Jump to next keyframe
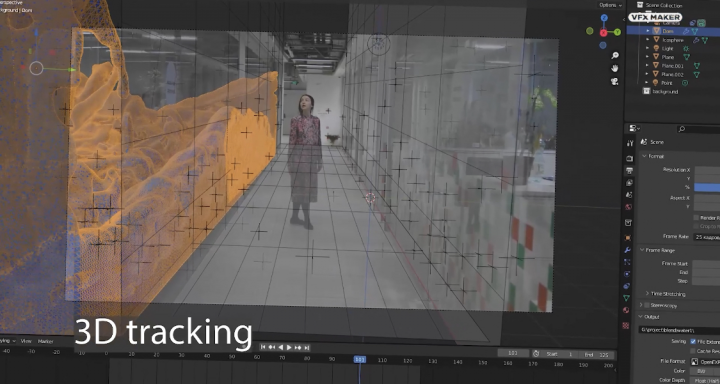The image size is (720, 384). click(x=298, y=348)
